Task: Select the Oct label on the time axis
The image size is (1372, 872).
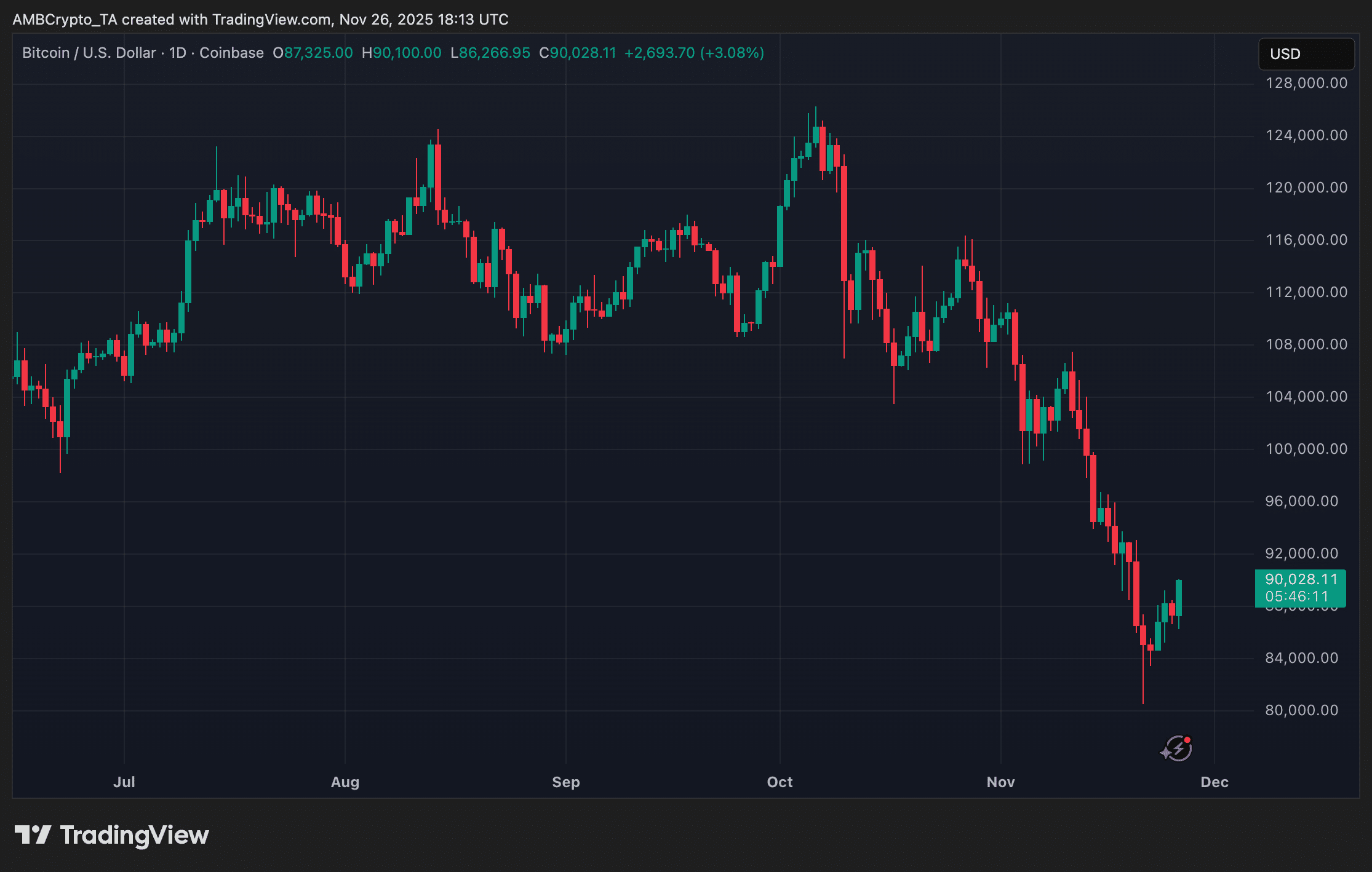Action: pyautogui.click(x=780, y=782)
